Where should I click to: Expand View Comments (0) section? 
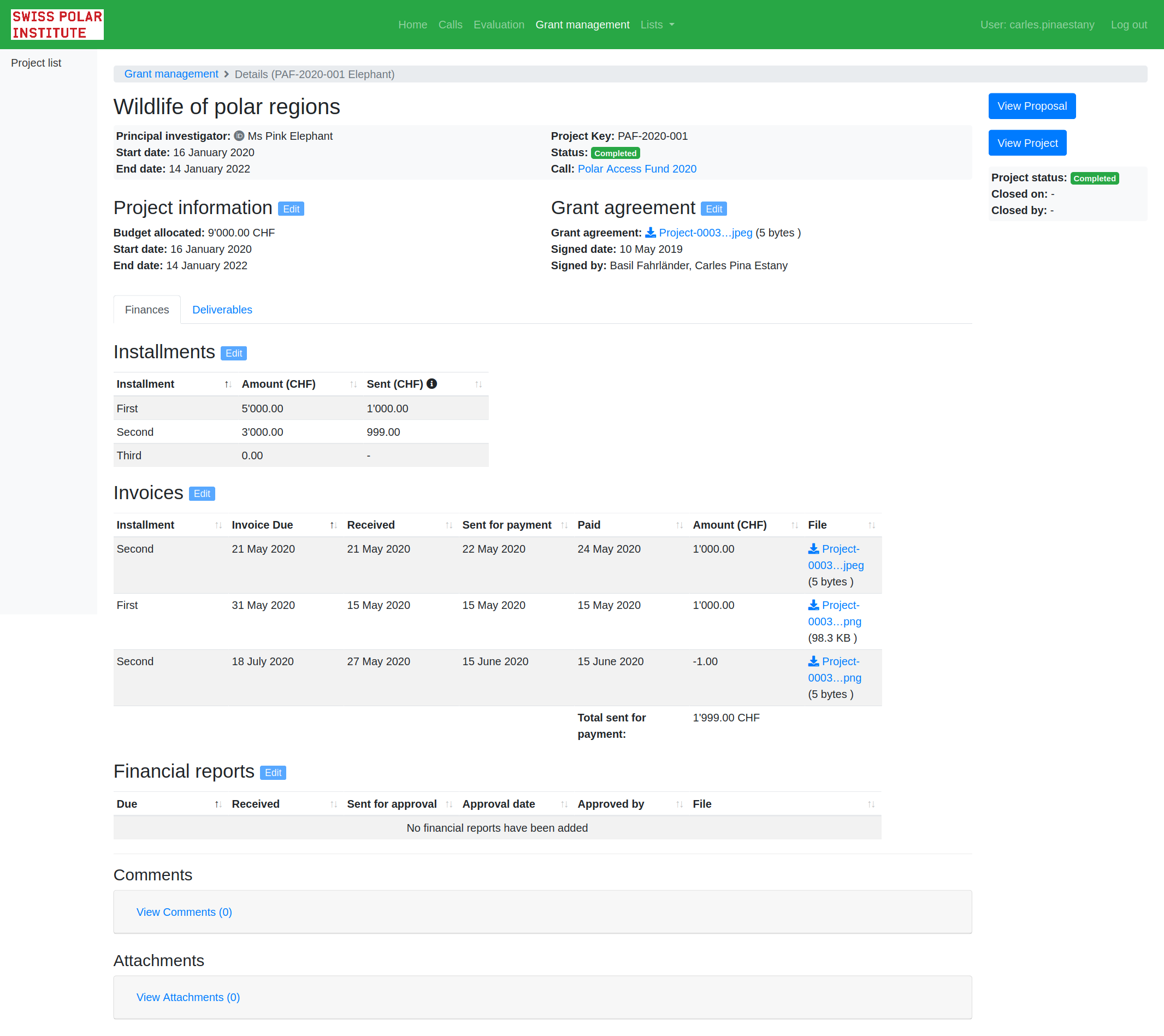[x=184, y=912]
